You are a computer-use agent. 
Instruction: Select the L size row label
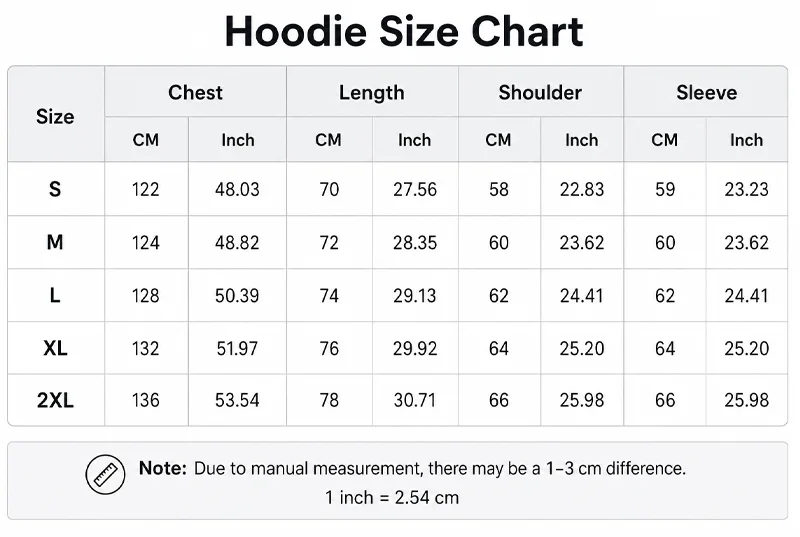point(55,295)
